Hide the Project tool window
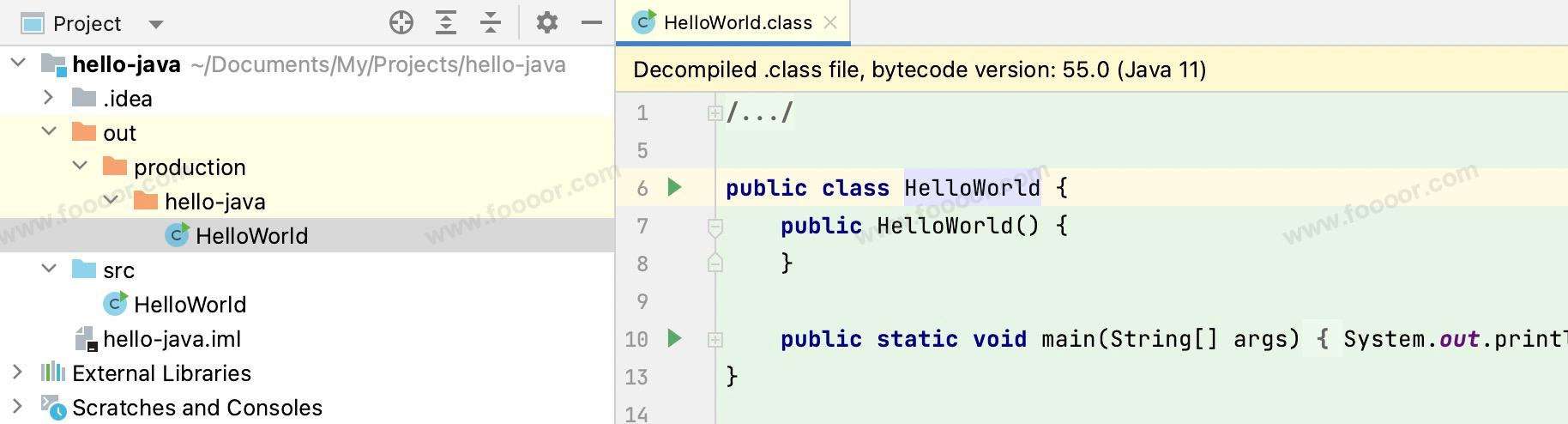This screenshot has width=1568, height=424. coord(592,23)
